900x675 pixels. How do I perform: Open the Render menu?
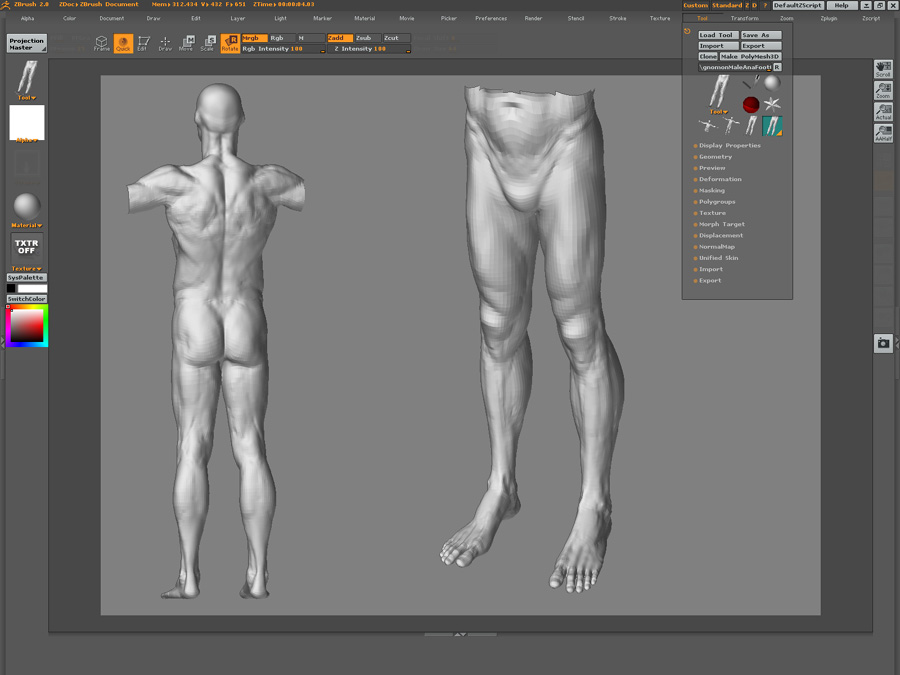click(x=533, y=18)
